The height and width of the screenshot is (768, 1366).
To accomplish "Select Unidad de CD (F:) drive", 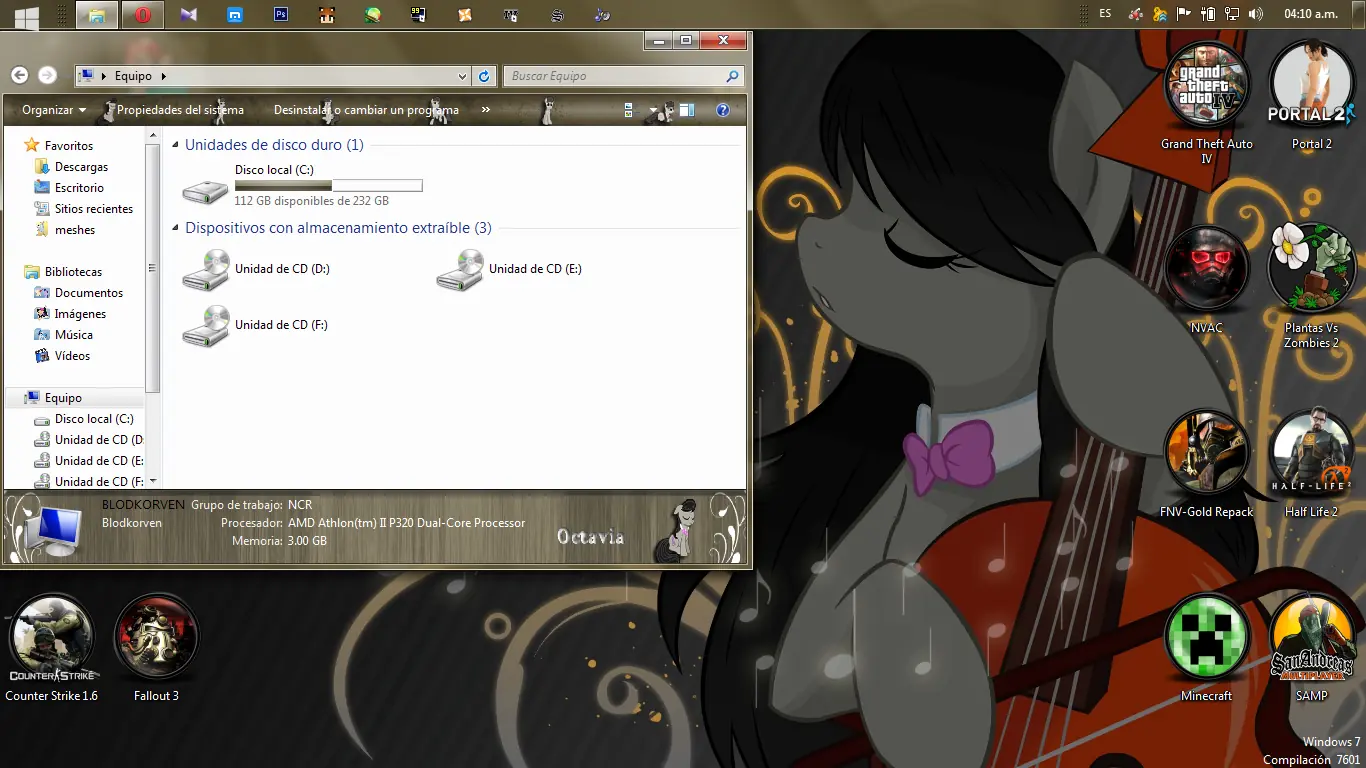I will (x=256, y=326).
